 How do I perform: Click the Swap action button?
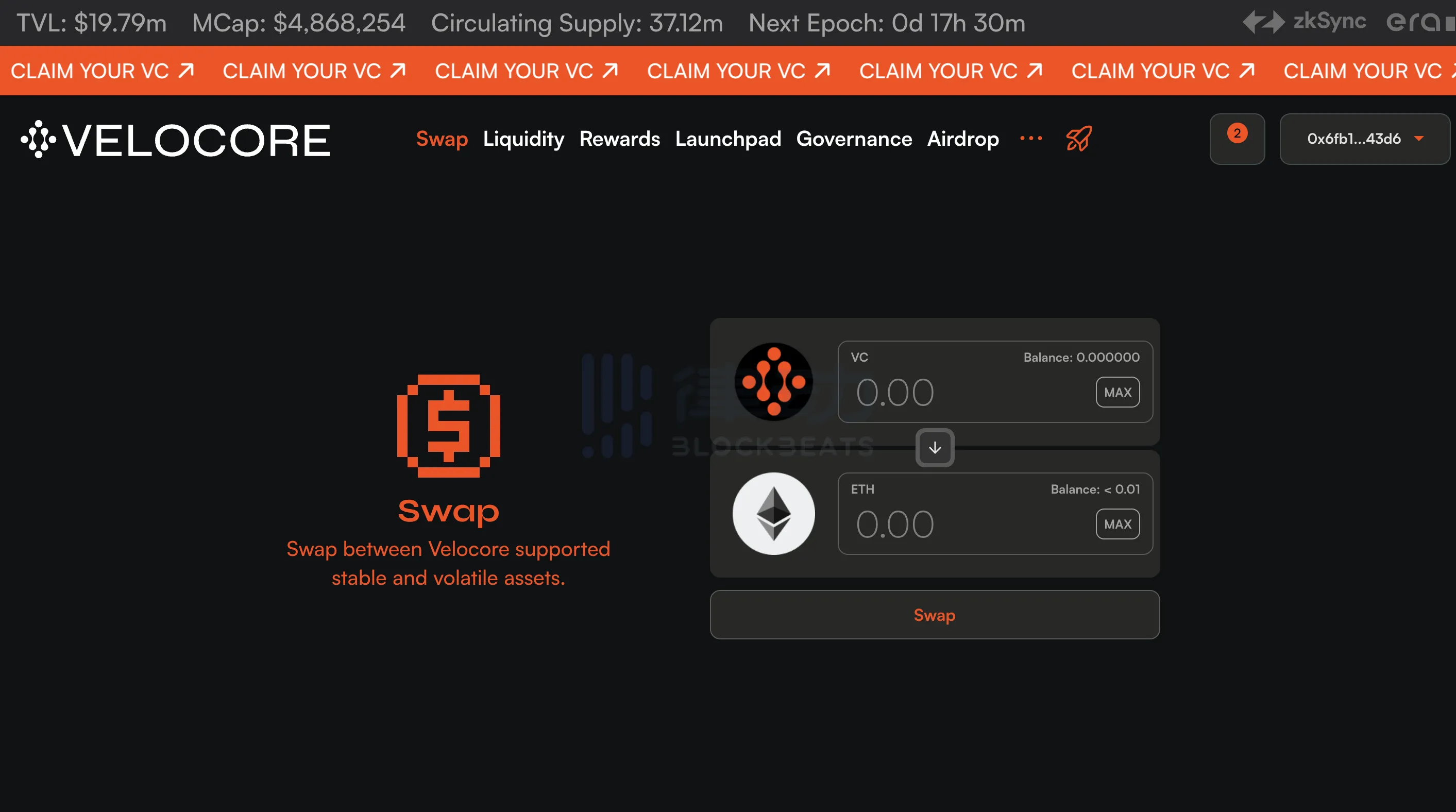(934, 614)
